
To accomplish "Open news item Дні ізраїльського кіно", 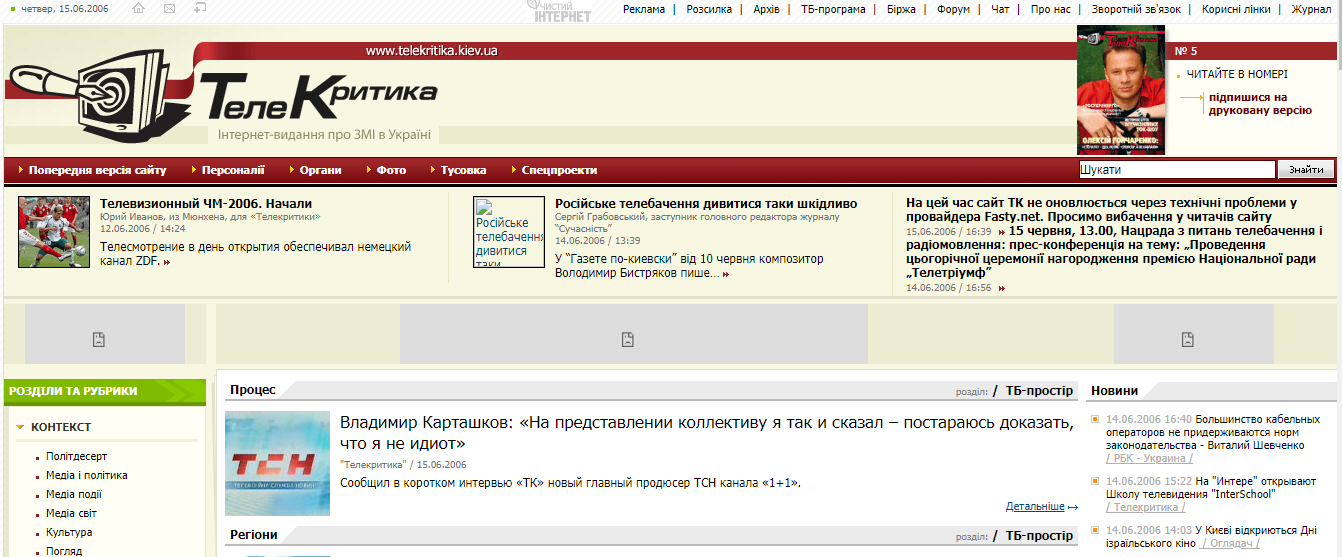I will coord(1211,536).
